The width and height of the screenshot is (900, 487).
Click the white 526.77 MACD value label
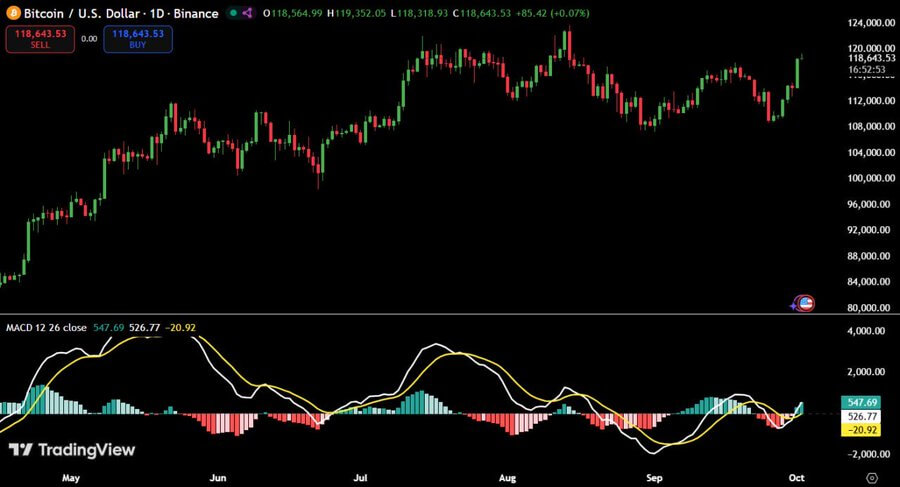[862, 416]
